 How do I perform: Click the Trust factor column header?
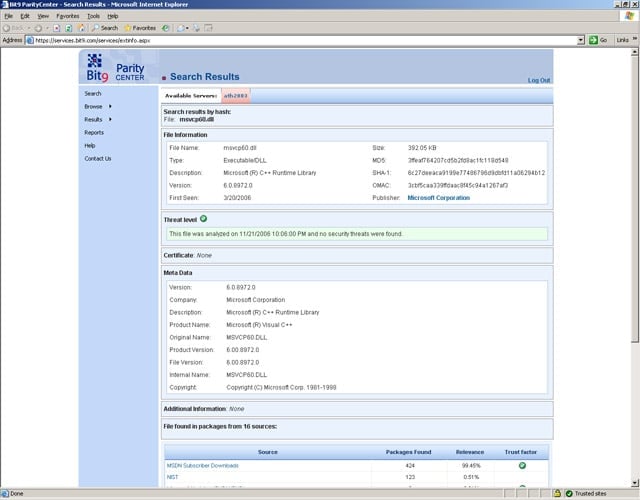521,452
